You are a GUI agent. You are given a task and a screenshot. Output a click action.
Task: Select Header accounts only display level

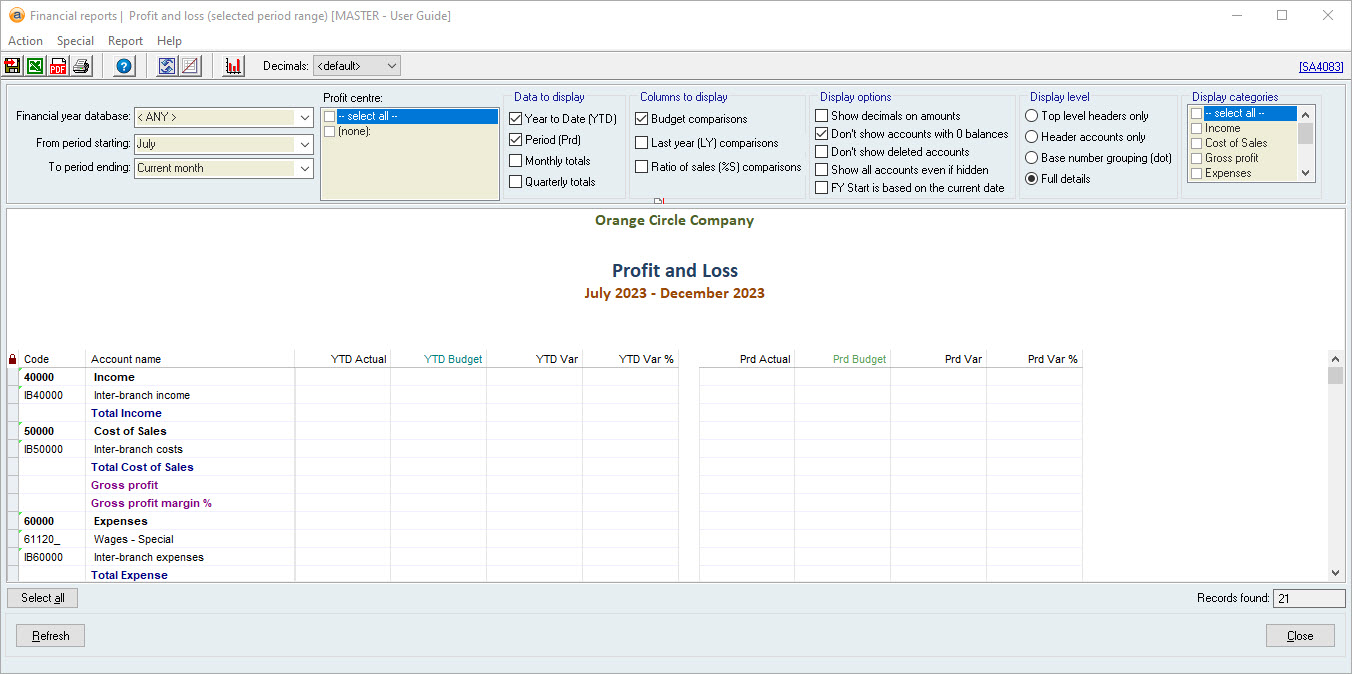[x=1032, y=137]
